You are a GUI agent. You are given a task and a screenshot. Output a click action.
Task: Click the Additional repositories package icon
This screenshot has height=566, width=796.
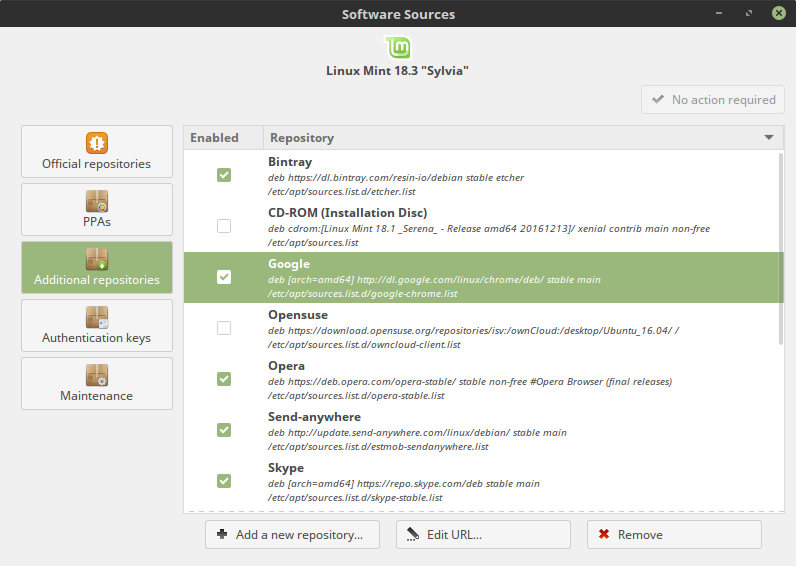pos(97,258)
